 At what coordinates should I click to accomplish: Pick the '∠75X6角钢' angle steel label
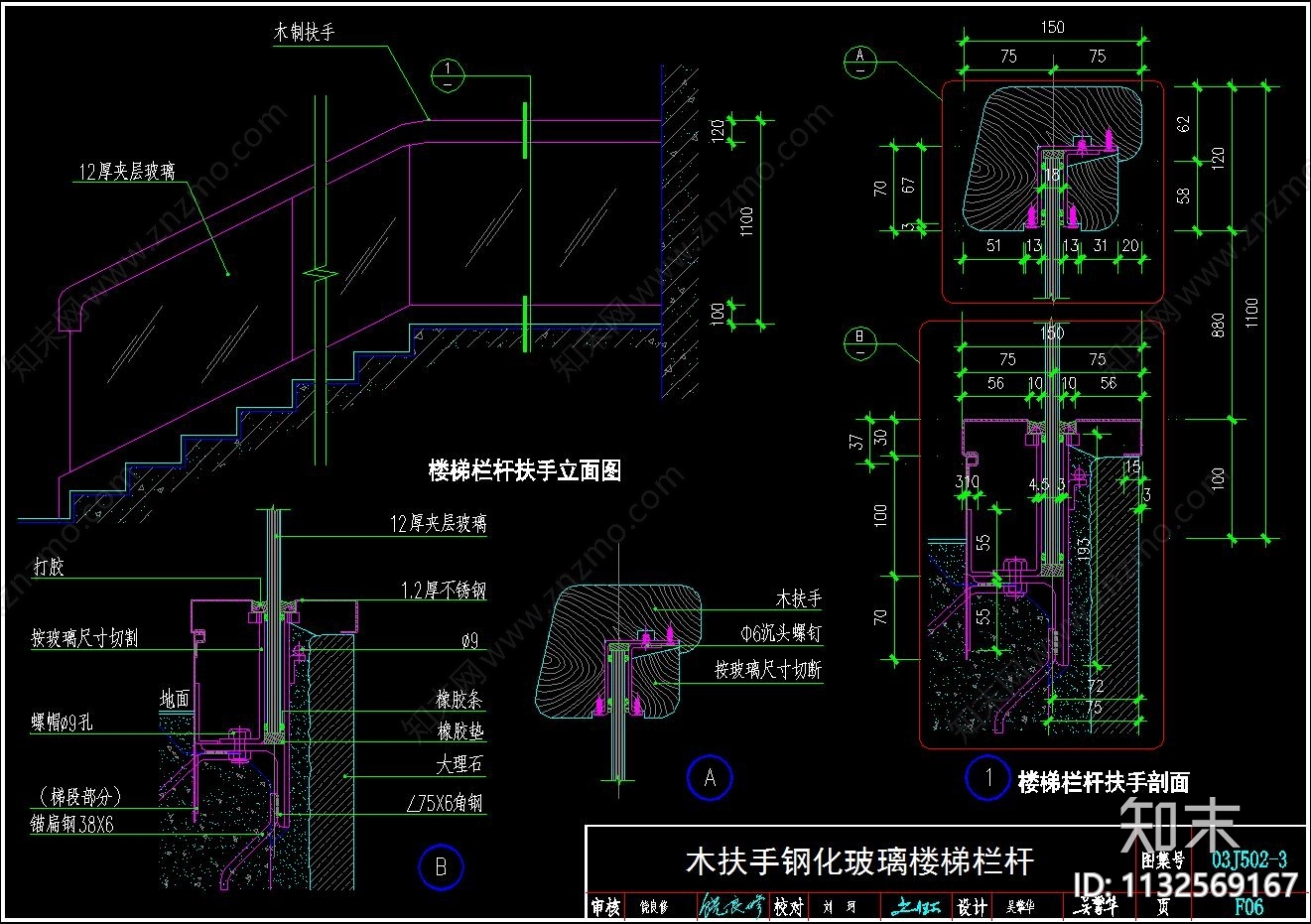445,803
